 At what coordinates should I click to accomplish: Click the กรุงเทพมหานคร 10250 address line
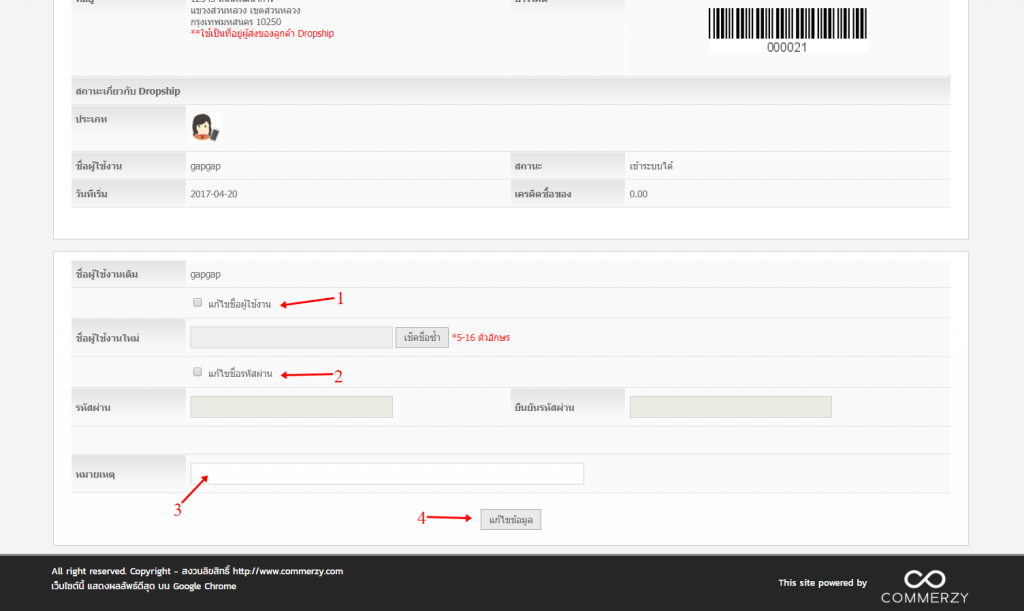(x=236, y=22)
